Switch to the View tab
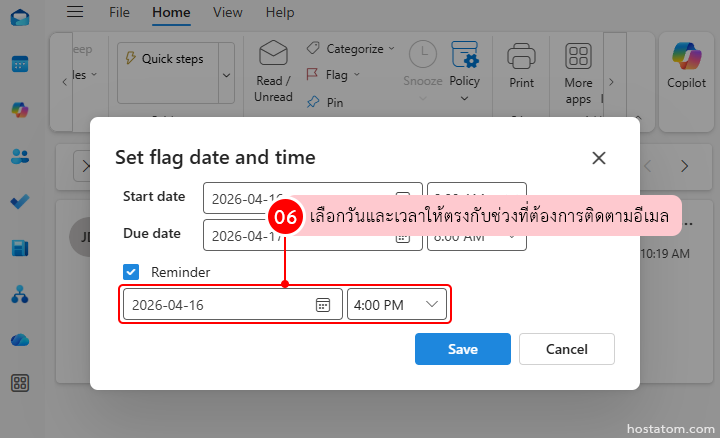Image resolution: width=720 pixels, height=438 pixels. [228, 12]
